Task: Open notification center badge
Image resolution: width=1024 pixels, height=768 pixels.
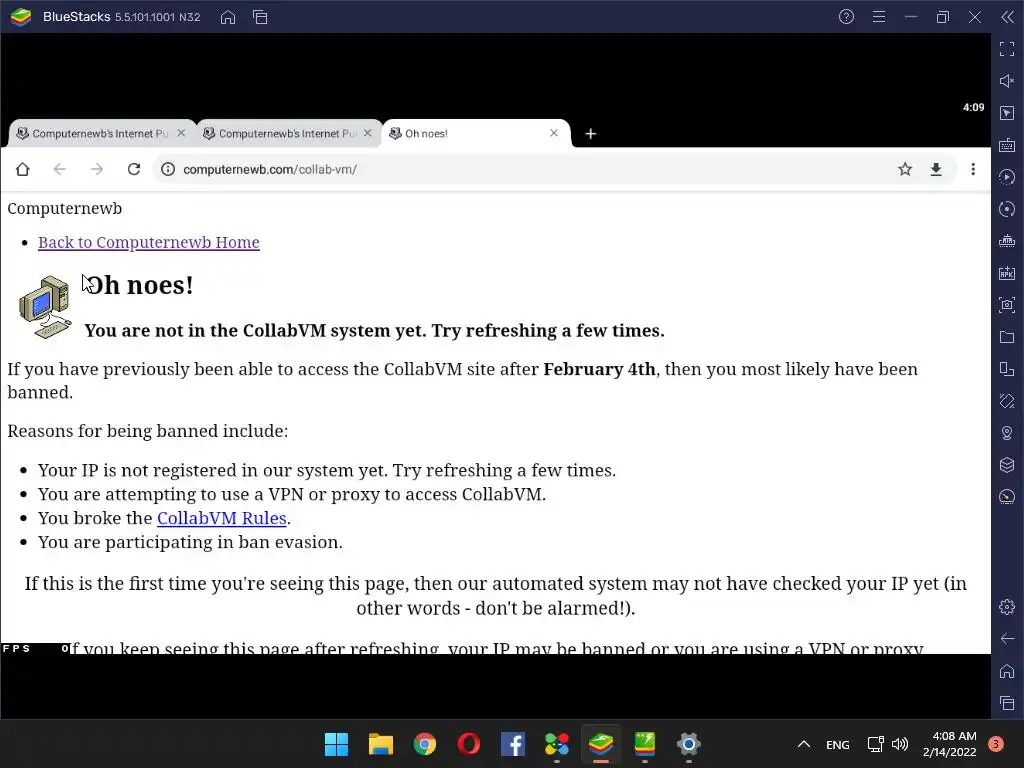Action: (996, 744)
